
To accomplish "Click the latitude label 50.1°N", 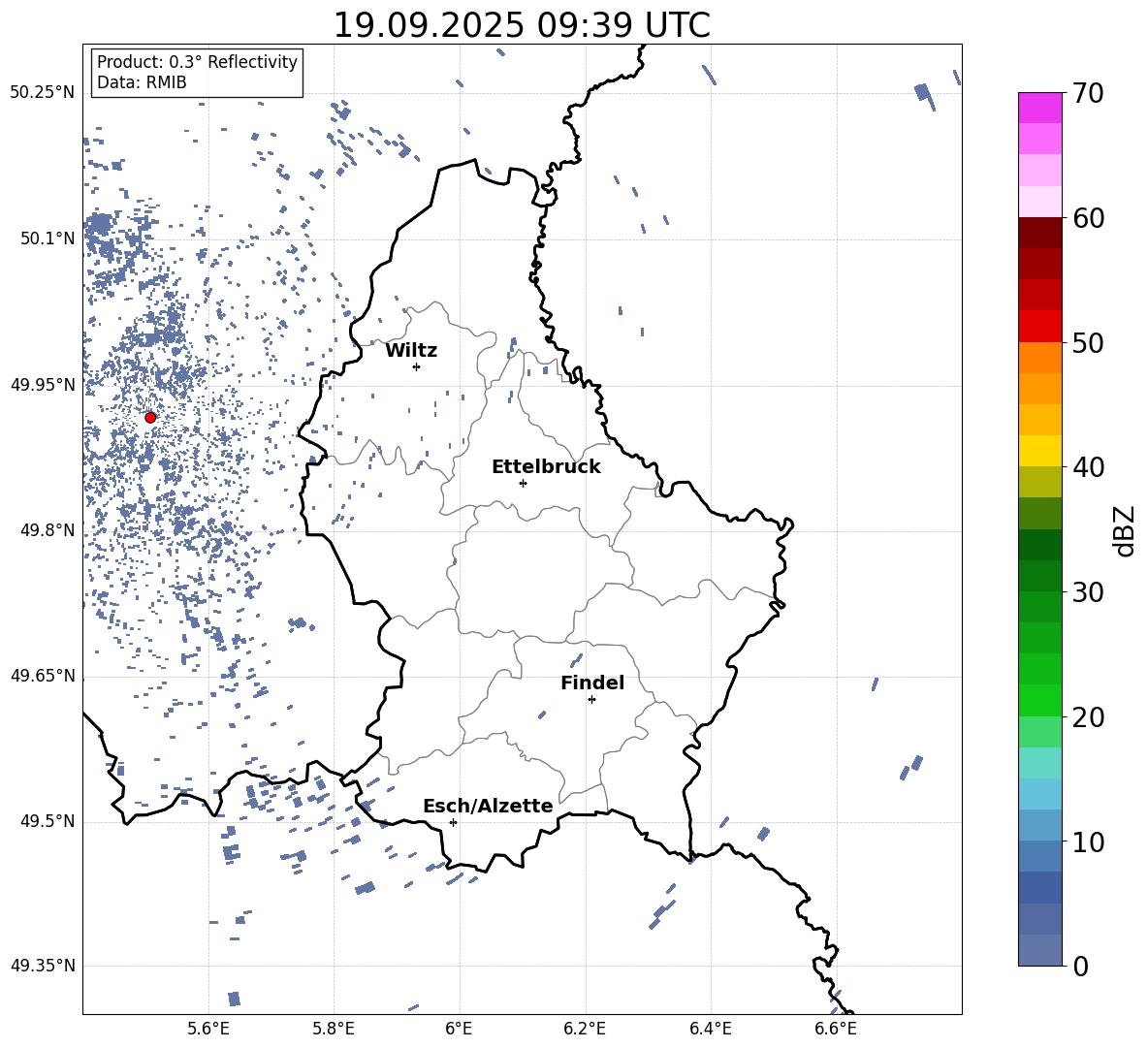I will coord(48,238).
